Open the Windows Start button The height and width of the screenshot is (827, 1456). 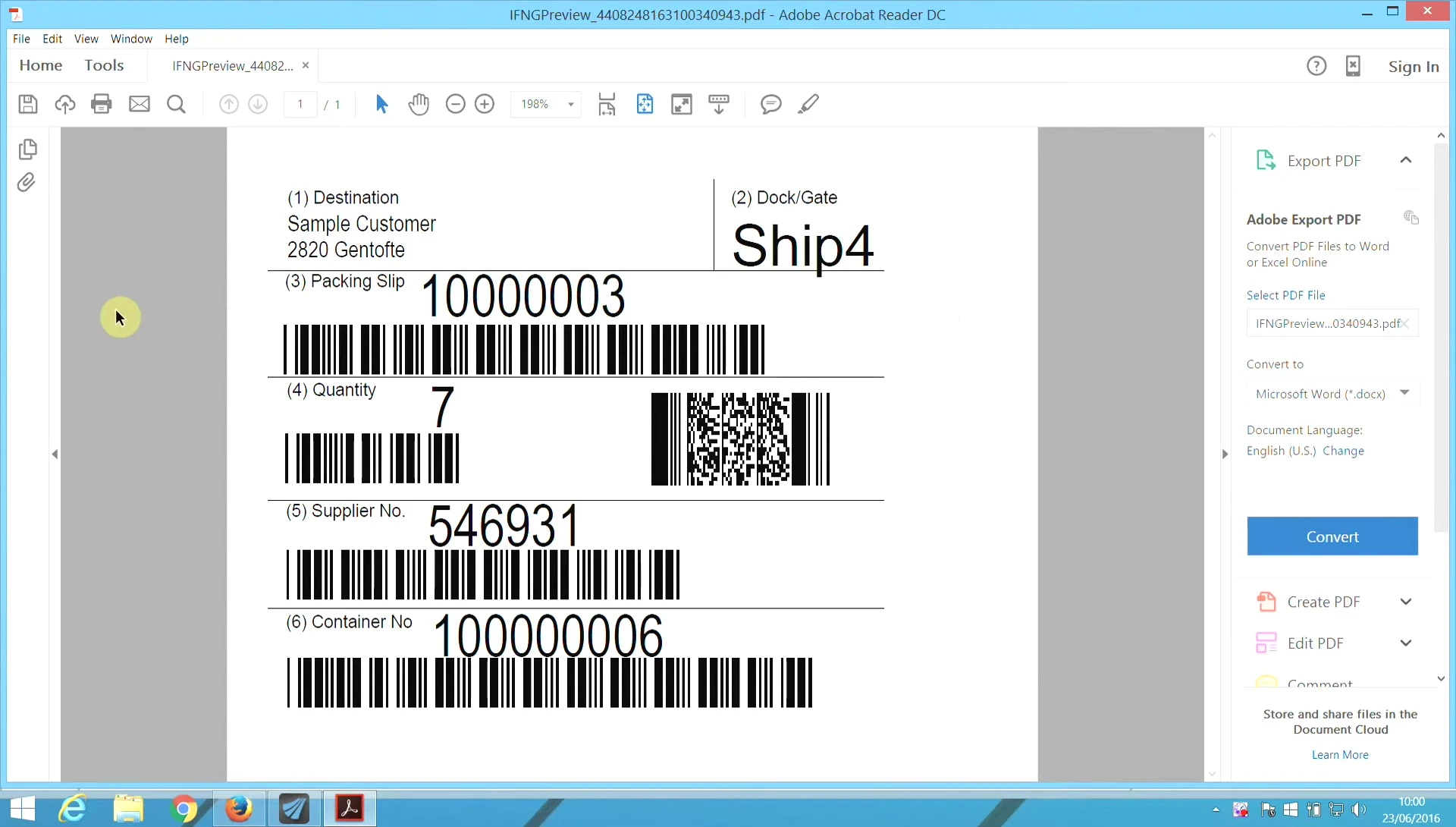[x=22, y=809]
